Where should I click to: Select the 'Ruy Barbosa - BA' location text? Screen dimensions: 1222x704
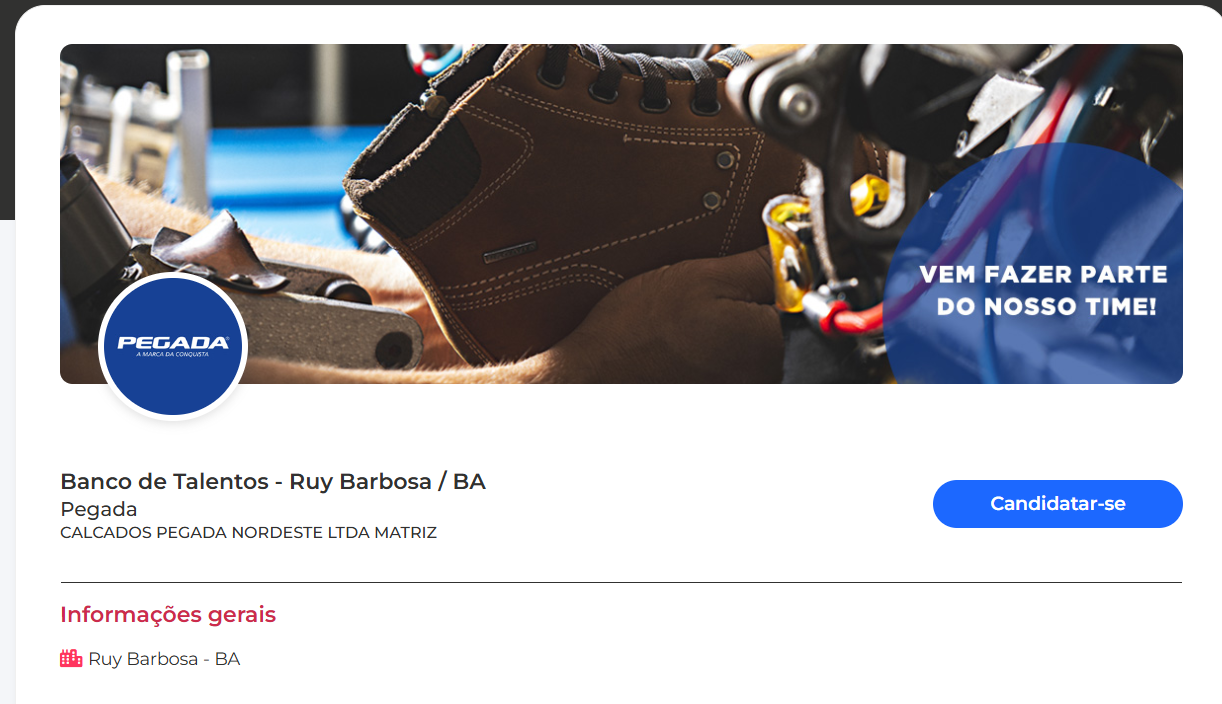[x=164, y=659]
